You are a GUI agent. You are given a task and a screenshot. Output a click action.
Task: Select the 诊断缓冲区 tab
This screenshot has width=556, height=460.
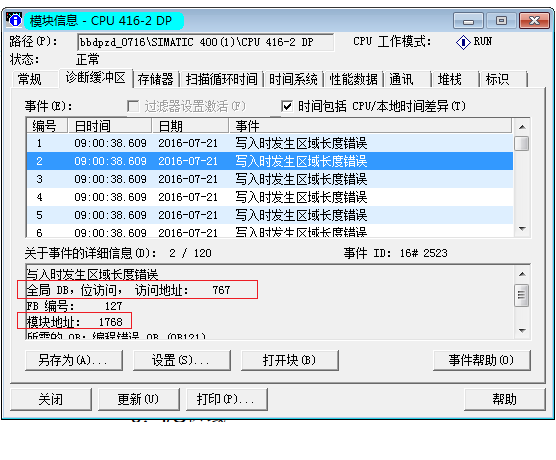coord(96,78)
